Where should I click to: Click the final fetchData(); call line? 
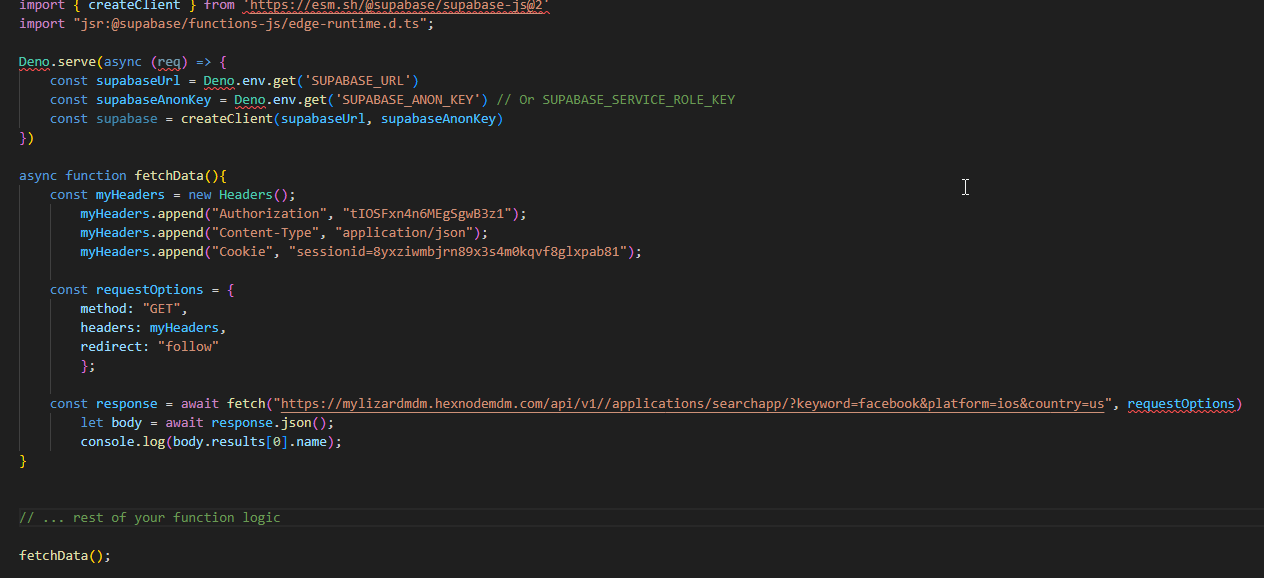point(65,556)
